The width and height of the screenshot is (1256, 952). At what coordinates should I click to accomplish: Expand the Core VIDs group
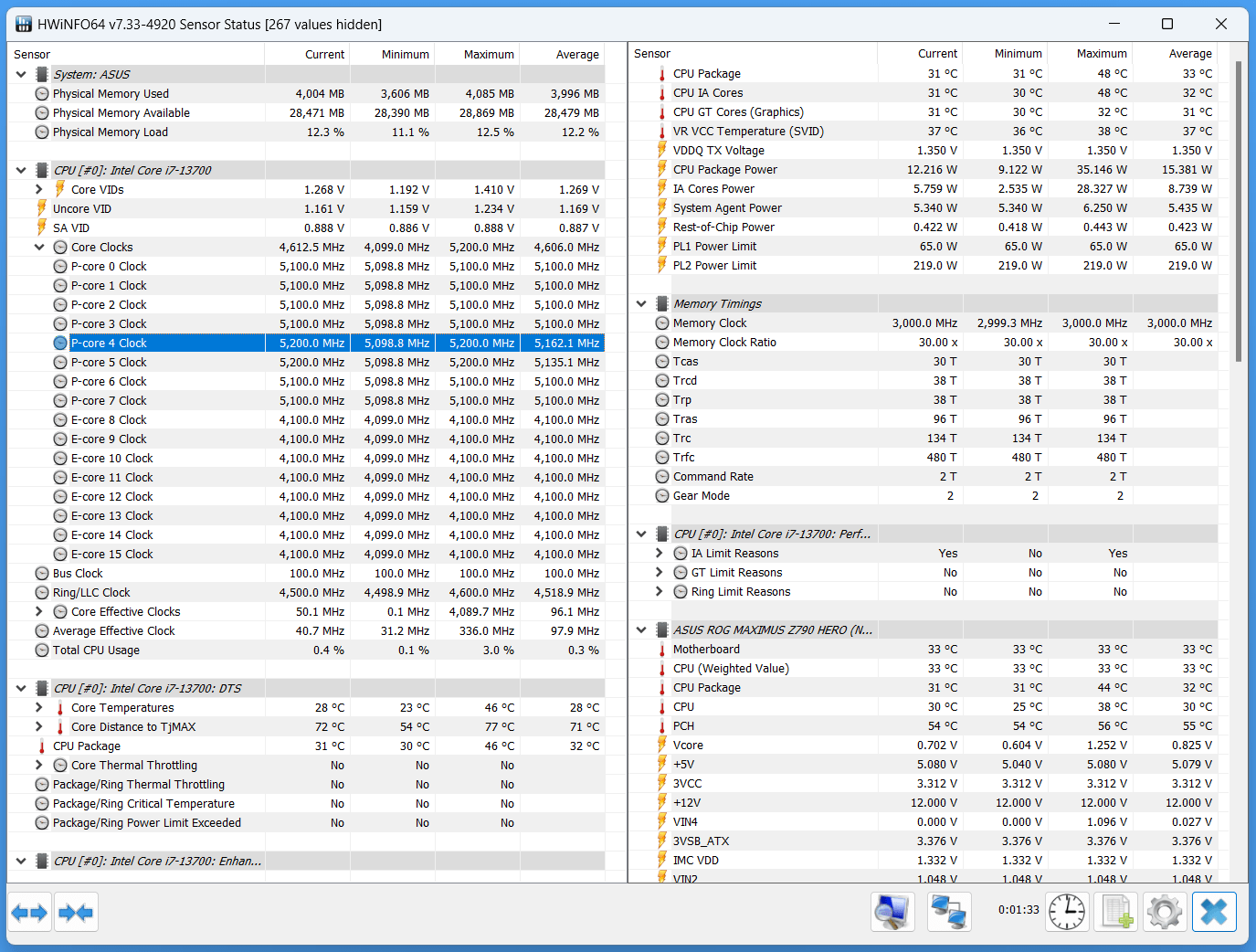(x=39, y=189)
